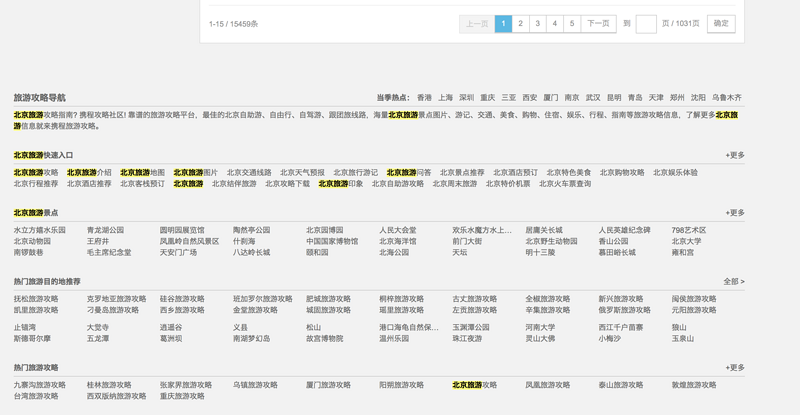Open 北京天气预报 link

303,173
